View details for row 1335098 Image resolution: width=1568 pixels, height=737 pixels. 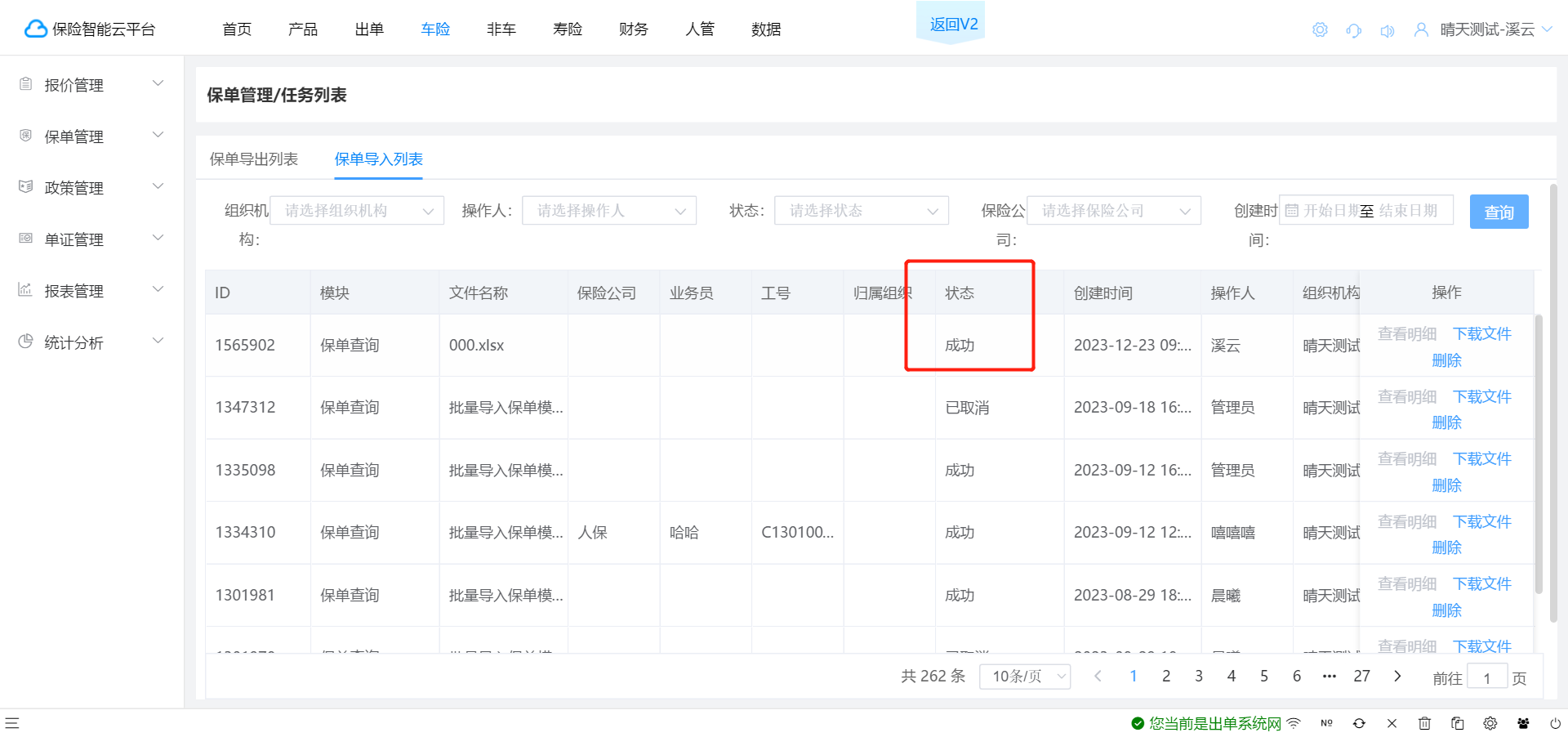coord(1407,459)
